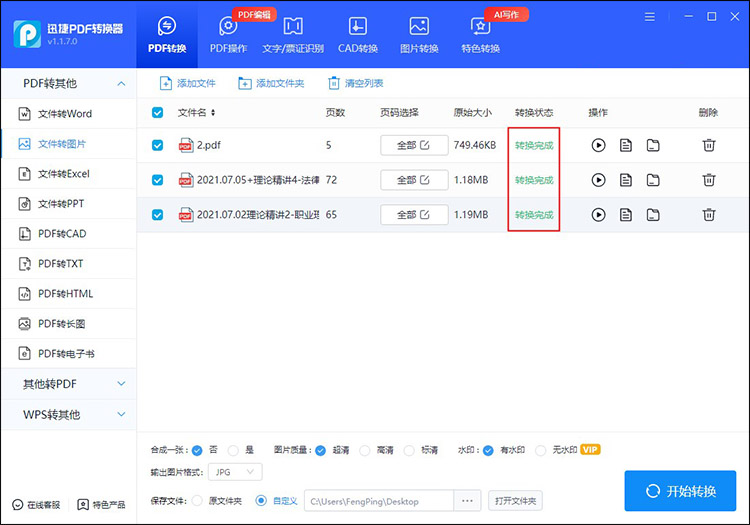750x525 pixels.
Task: Select 合成一张 是 radio option
Action: pyautogui.click(x=233, y=450)
